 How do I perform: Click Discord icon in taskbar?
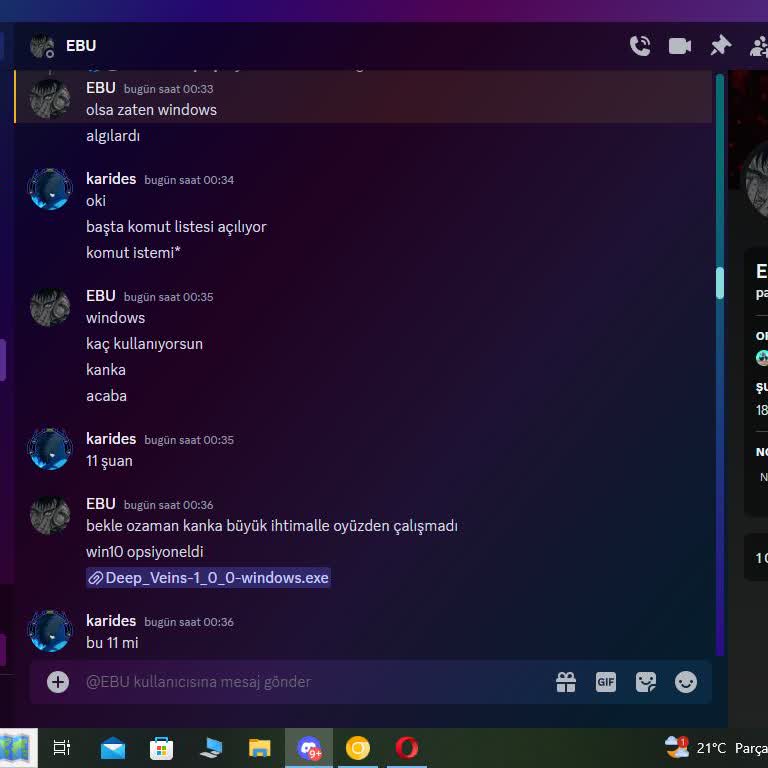309,748
